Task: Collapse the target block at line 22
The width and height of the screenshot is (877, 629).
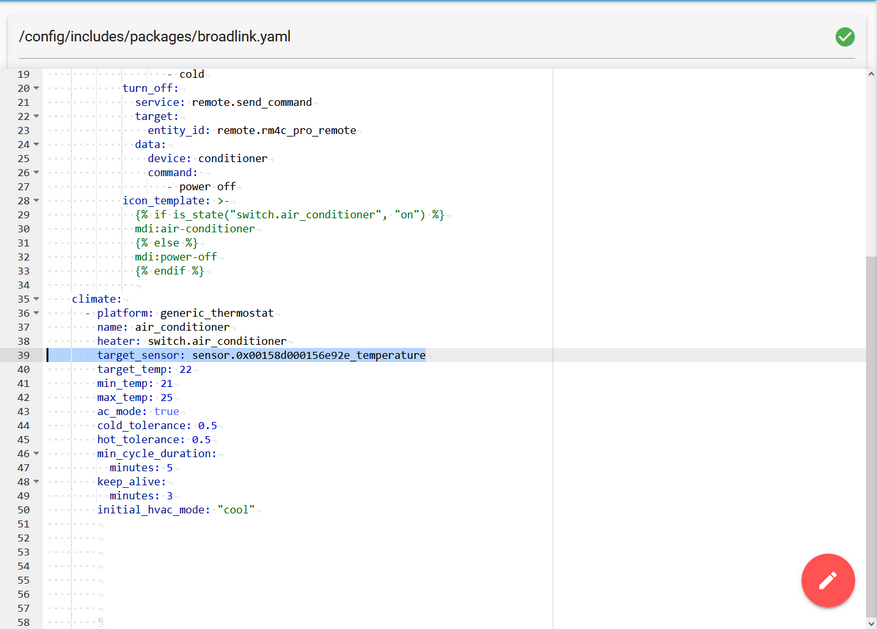Action: [x=36, y=116]
